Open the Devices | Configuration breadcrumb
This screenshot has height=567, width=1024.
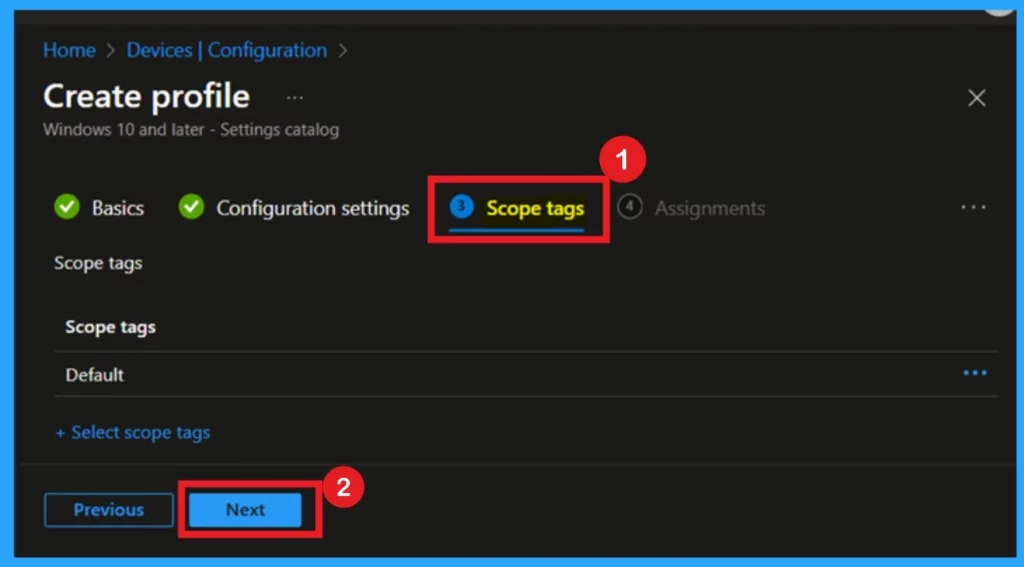(x=227, y=50)
